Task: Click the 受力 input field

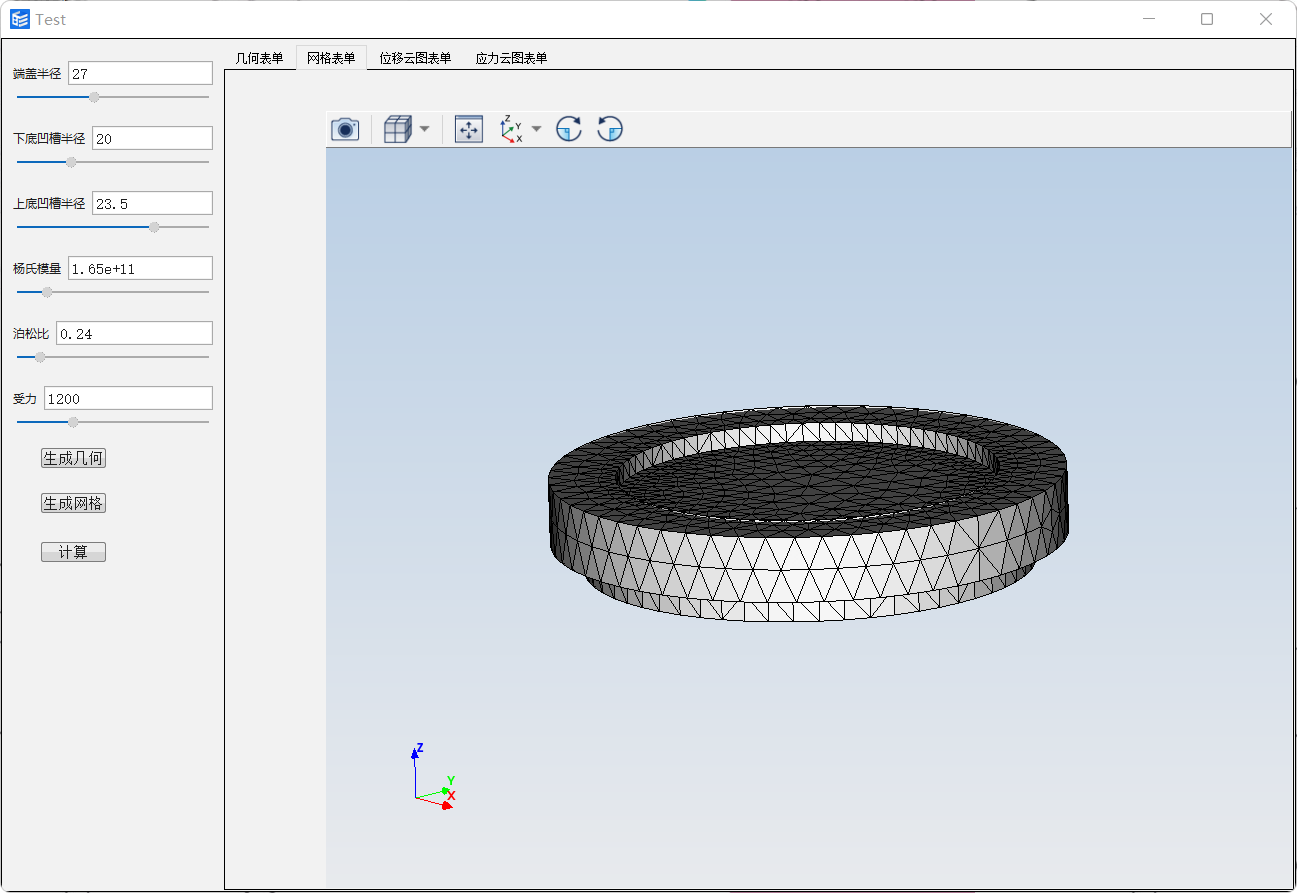Action: click(128, 398)
